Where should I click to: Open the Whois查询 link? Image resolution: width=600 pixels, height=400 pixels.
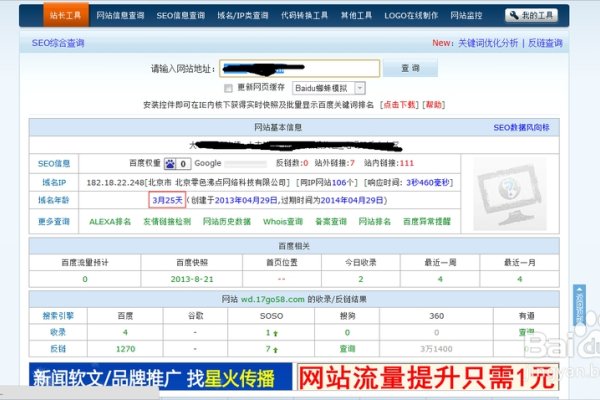(283, 222)
